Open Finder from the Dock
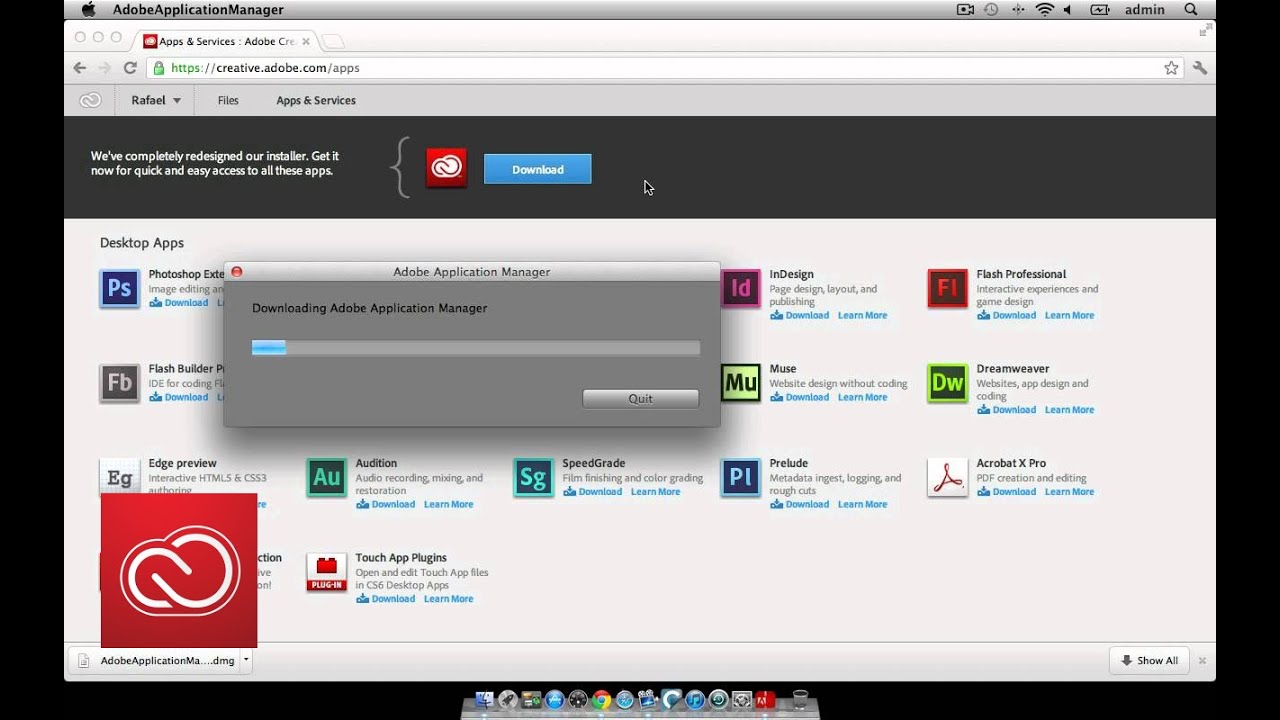This screenshot has height=720, width=1280. coord(485,700)
